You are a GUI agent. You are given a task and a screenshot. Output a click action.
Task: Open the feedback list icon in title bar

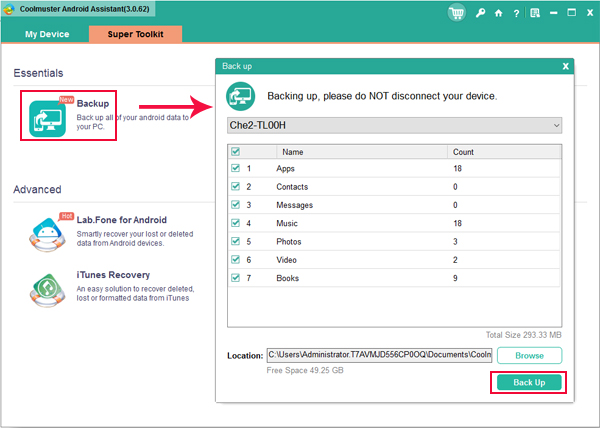coord(535,13)
